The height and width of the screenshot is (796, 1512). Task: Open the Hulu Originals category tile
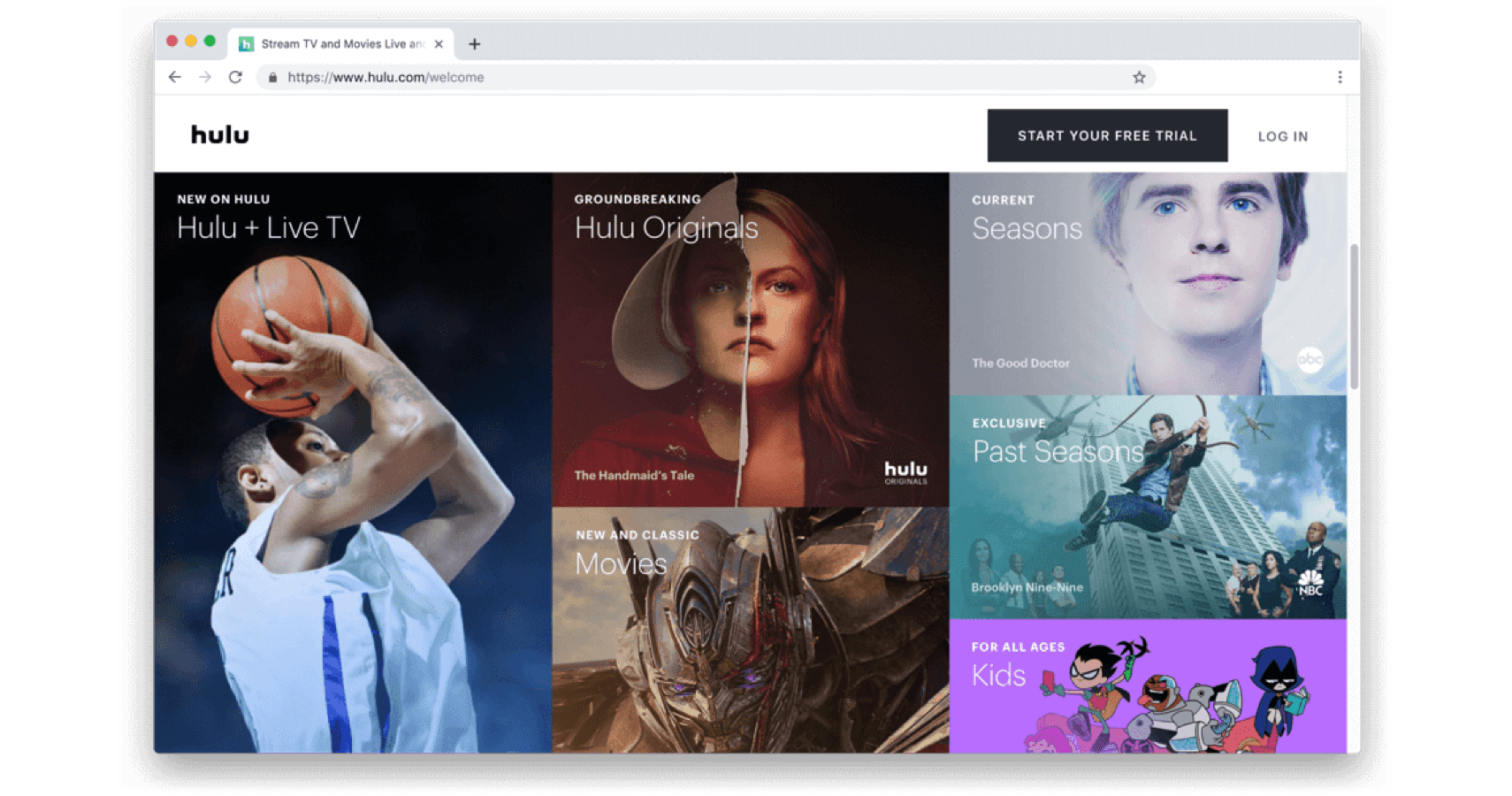(750, 336)
